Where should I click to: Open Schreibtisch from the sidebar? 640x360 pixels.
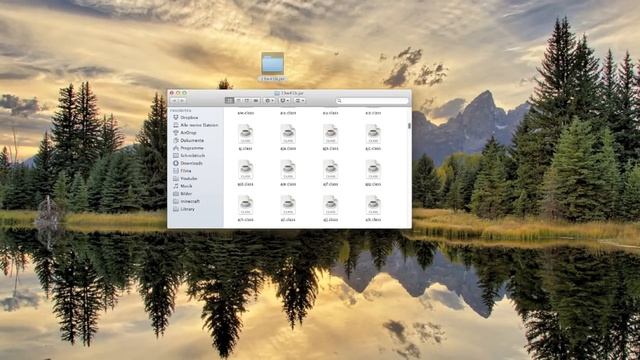pos(189,156)
